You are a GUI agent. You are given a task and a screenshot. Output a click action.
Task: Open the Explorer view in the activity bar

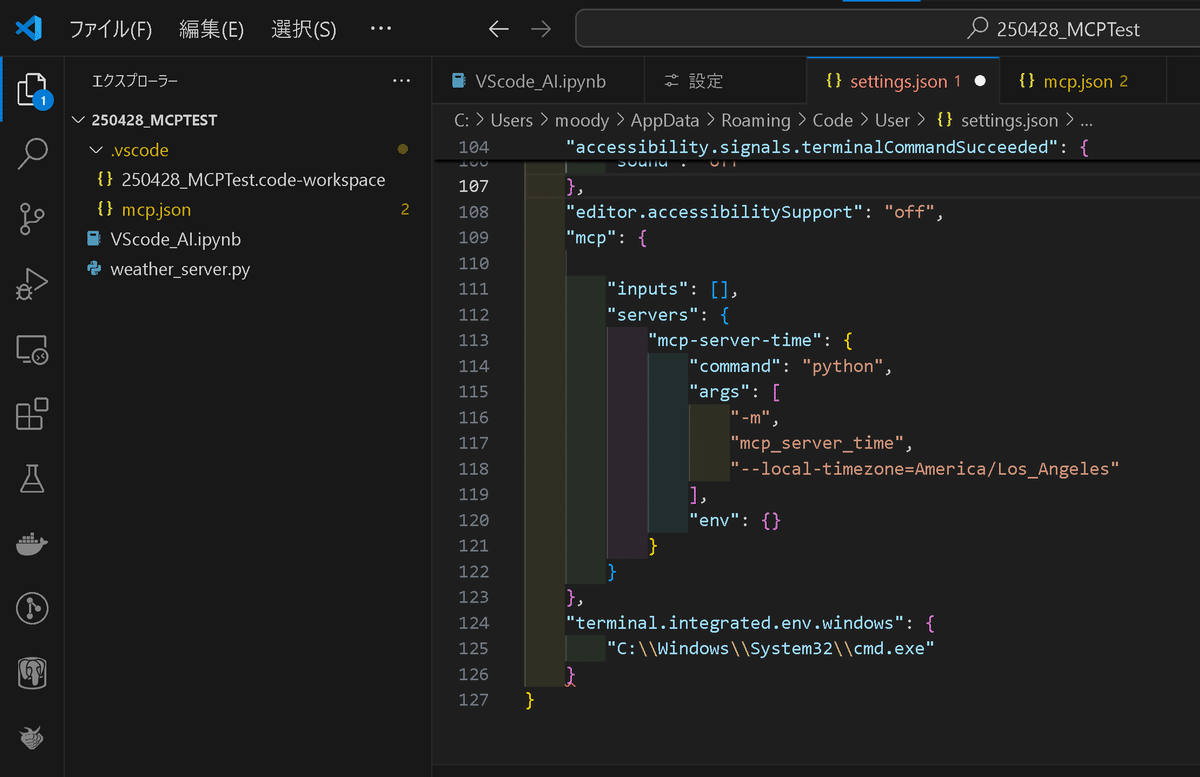pos(32,90)
